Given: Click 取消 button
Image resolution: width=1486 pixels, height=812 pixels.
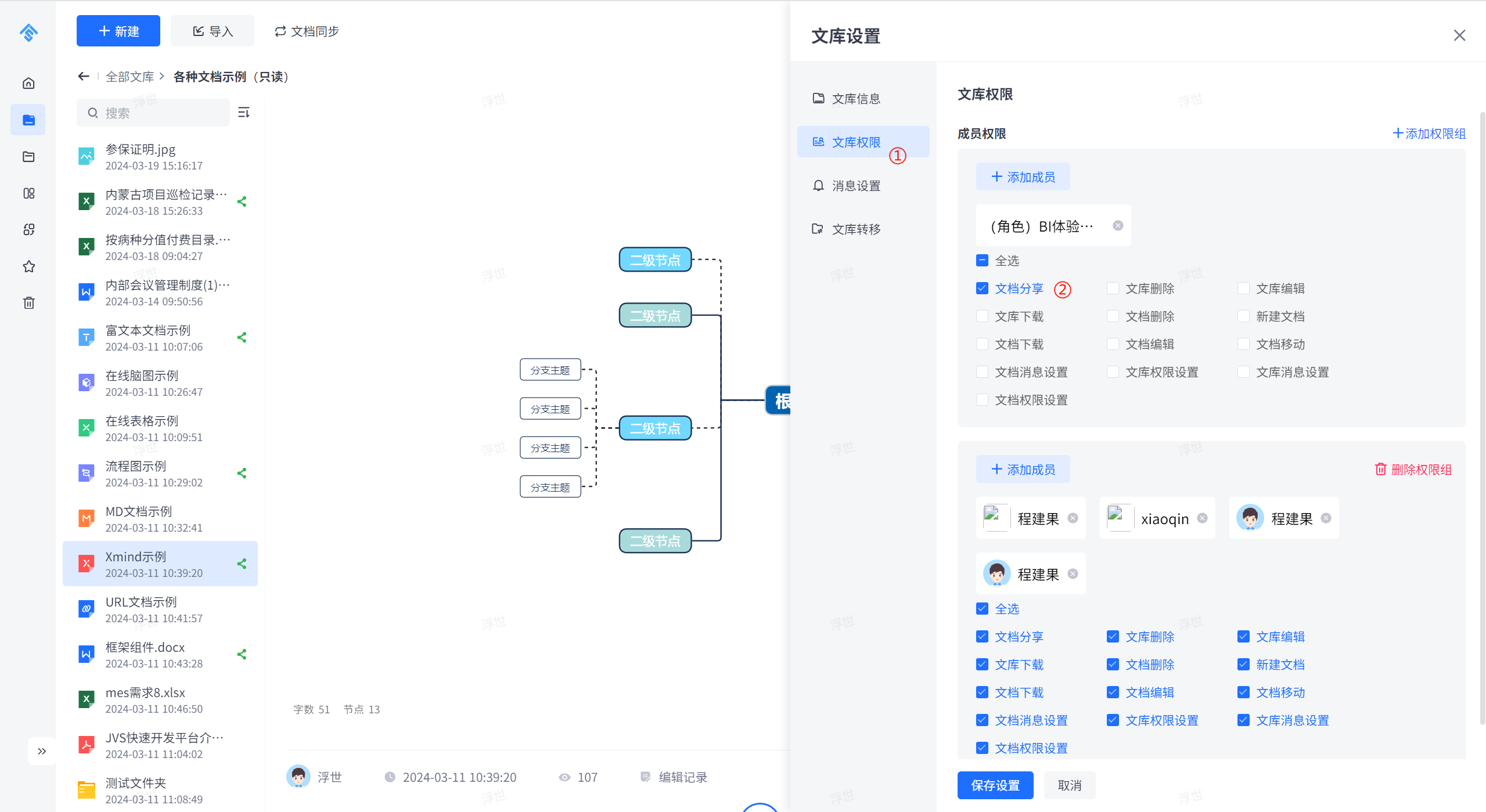Looking at the screenshot, I should point(1070,785).
